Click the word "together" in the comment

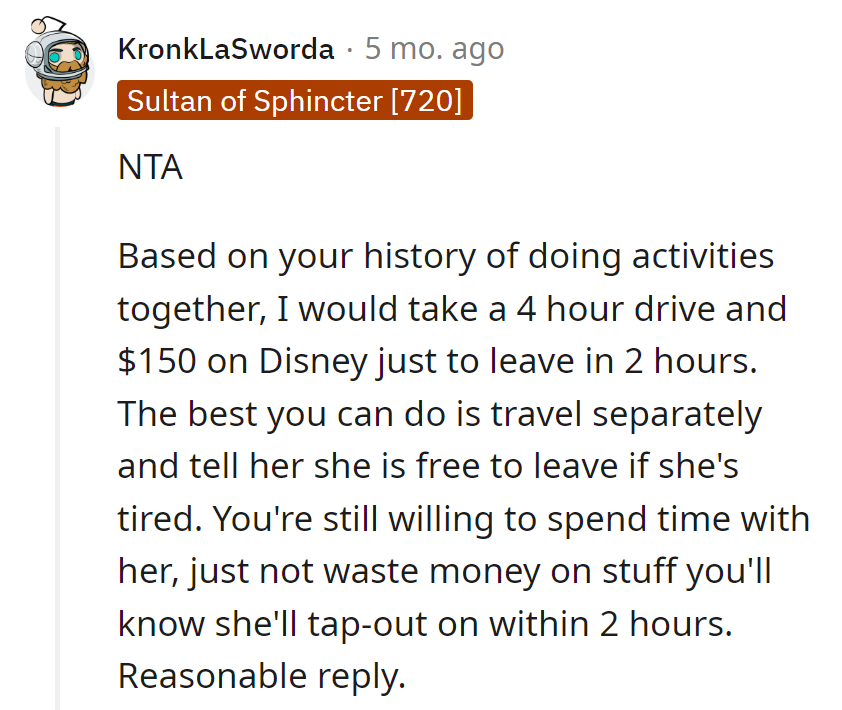pyautogui.click(x=187, y=308)
